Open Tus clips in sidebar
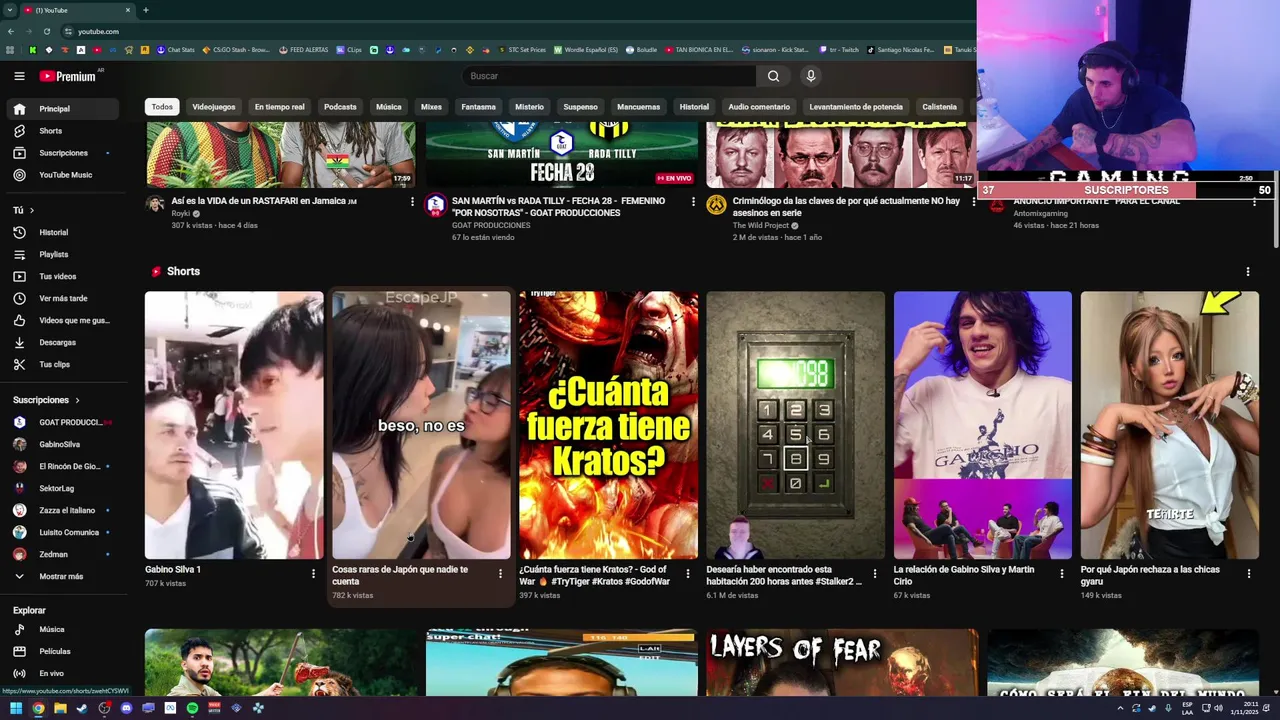The width and height of the screenshot is (1280, 720). tap(64, 364)
